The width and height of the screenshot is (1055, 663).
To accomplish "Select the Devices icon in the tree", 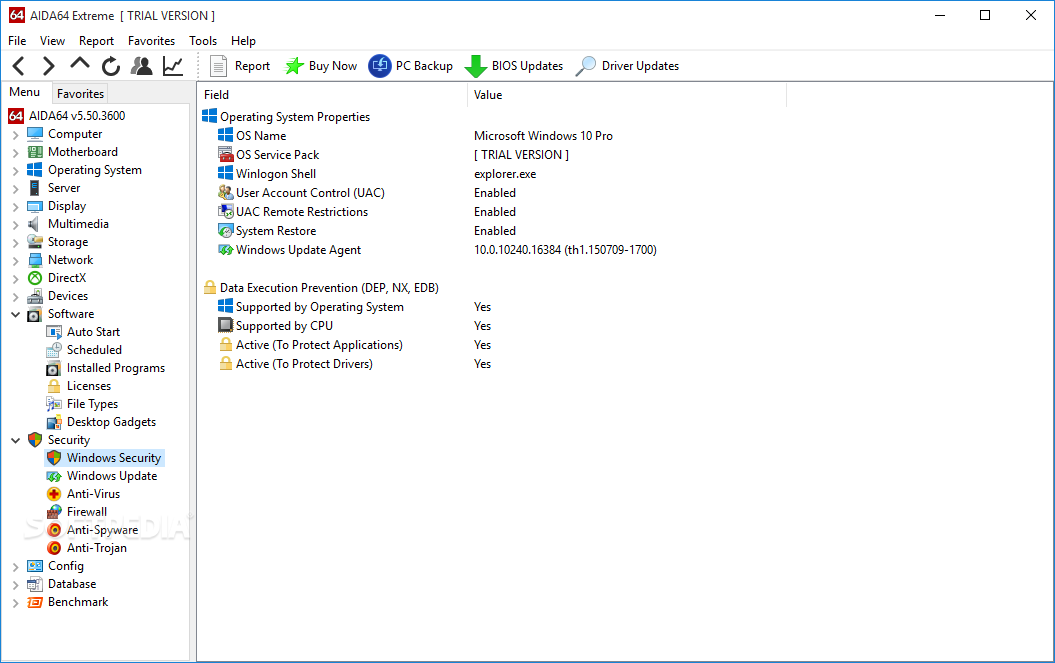I will tap(34, 296).
